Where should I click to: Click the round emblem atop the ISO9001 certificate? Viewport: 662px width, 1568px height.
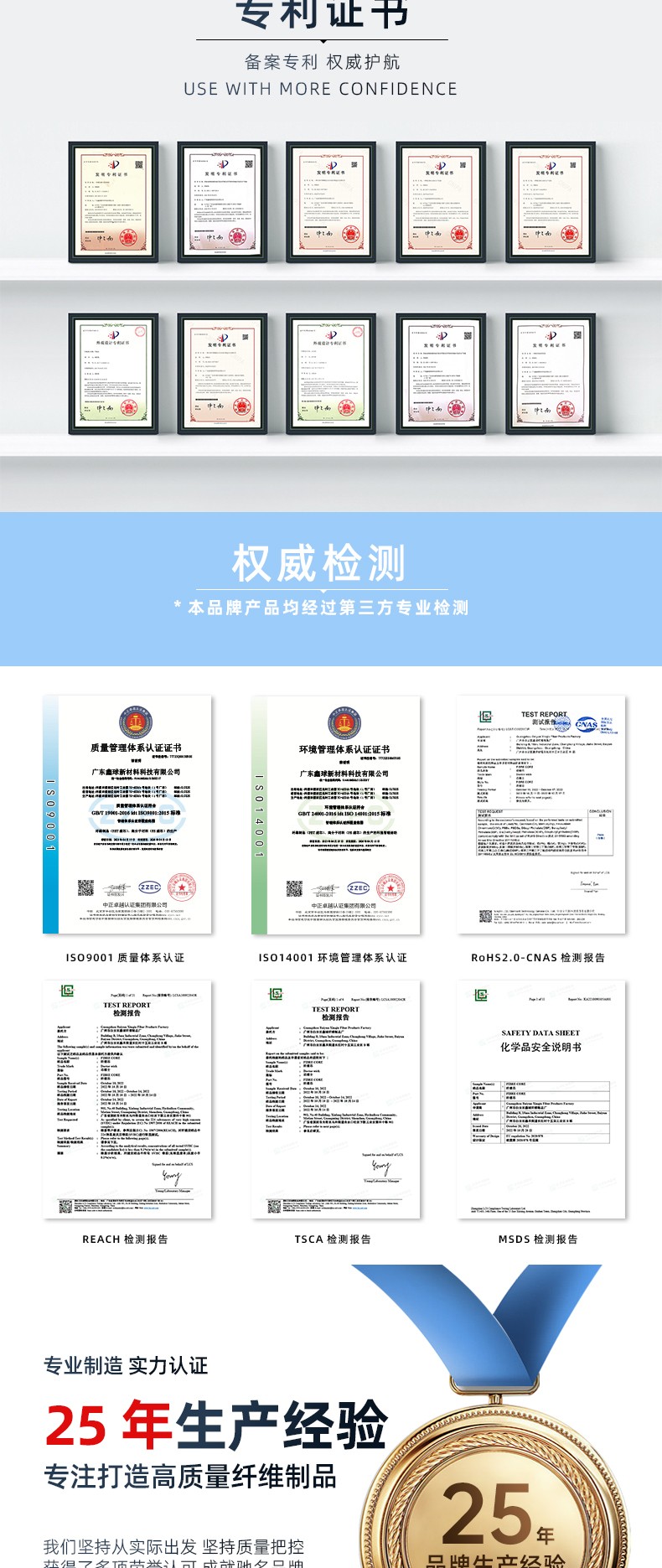(x=136, y=723)
